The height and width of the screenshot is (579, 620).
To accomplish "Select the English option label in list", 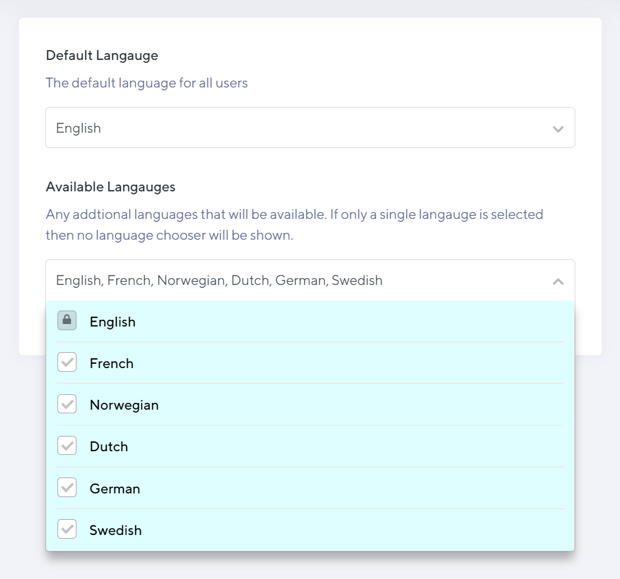I will (112, 322).
